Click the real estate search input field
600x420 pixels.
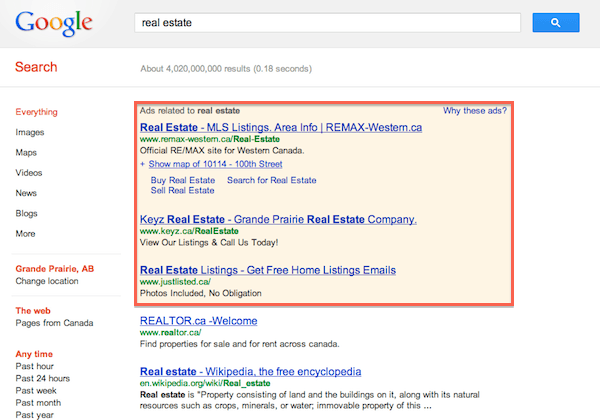(x=327, y=22)
